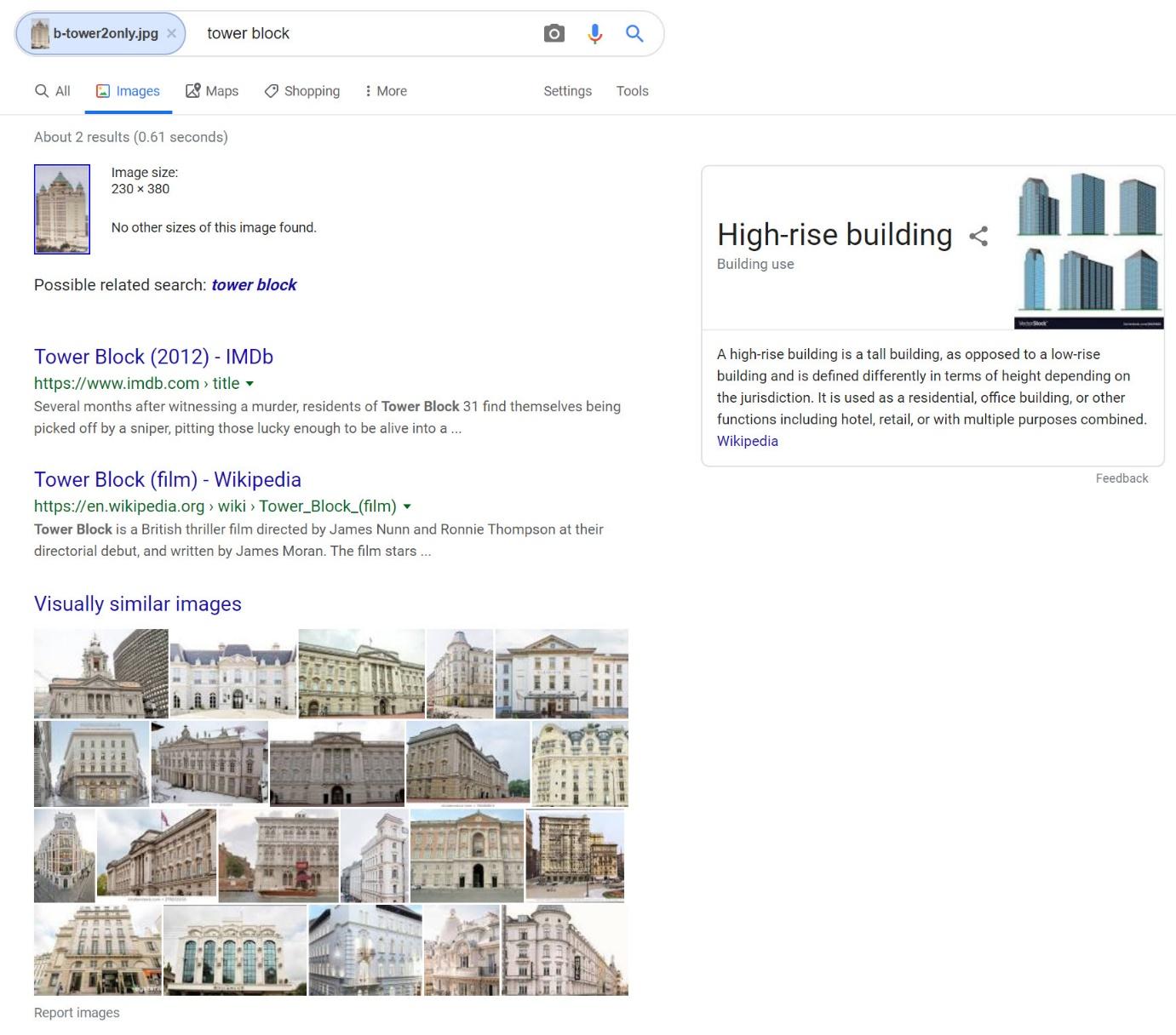1176x1035 pixels.
Task: Click the search-by-image camera icon
Action: point(554,33)
